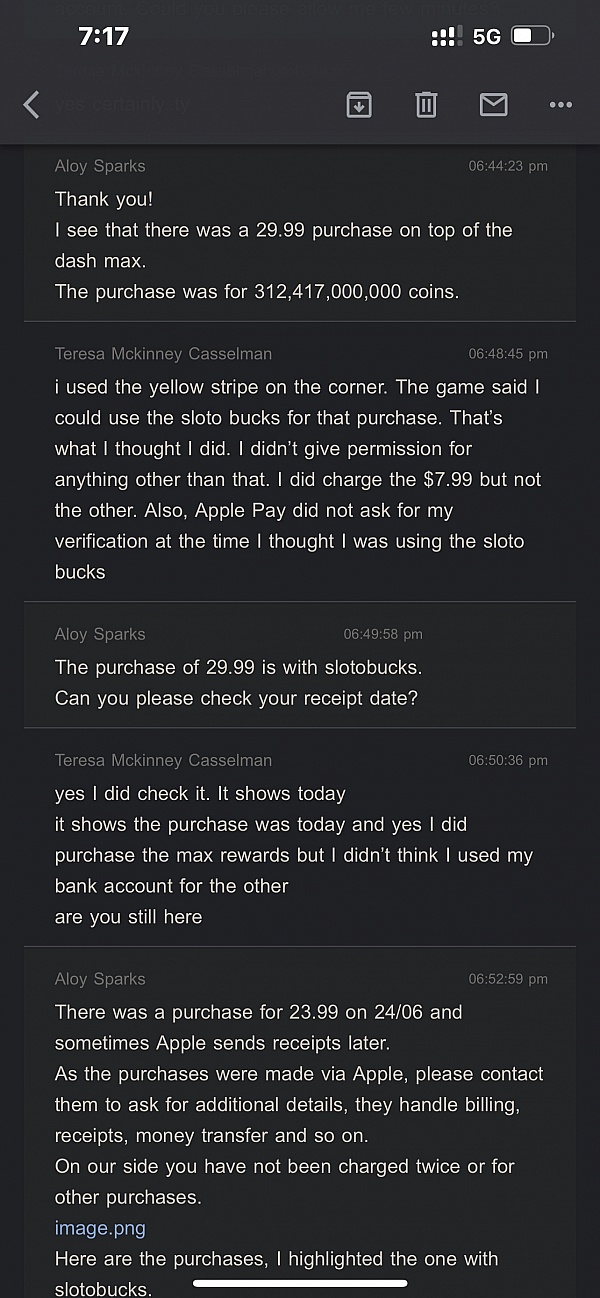Tap the 06:48:45 pm timestamp
Viewport: 600px width, 1298px height.
(x=510, y=353)
